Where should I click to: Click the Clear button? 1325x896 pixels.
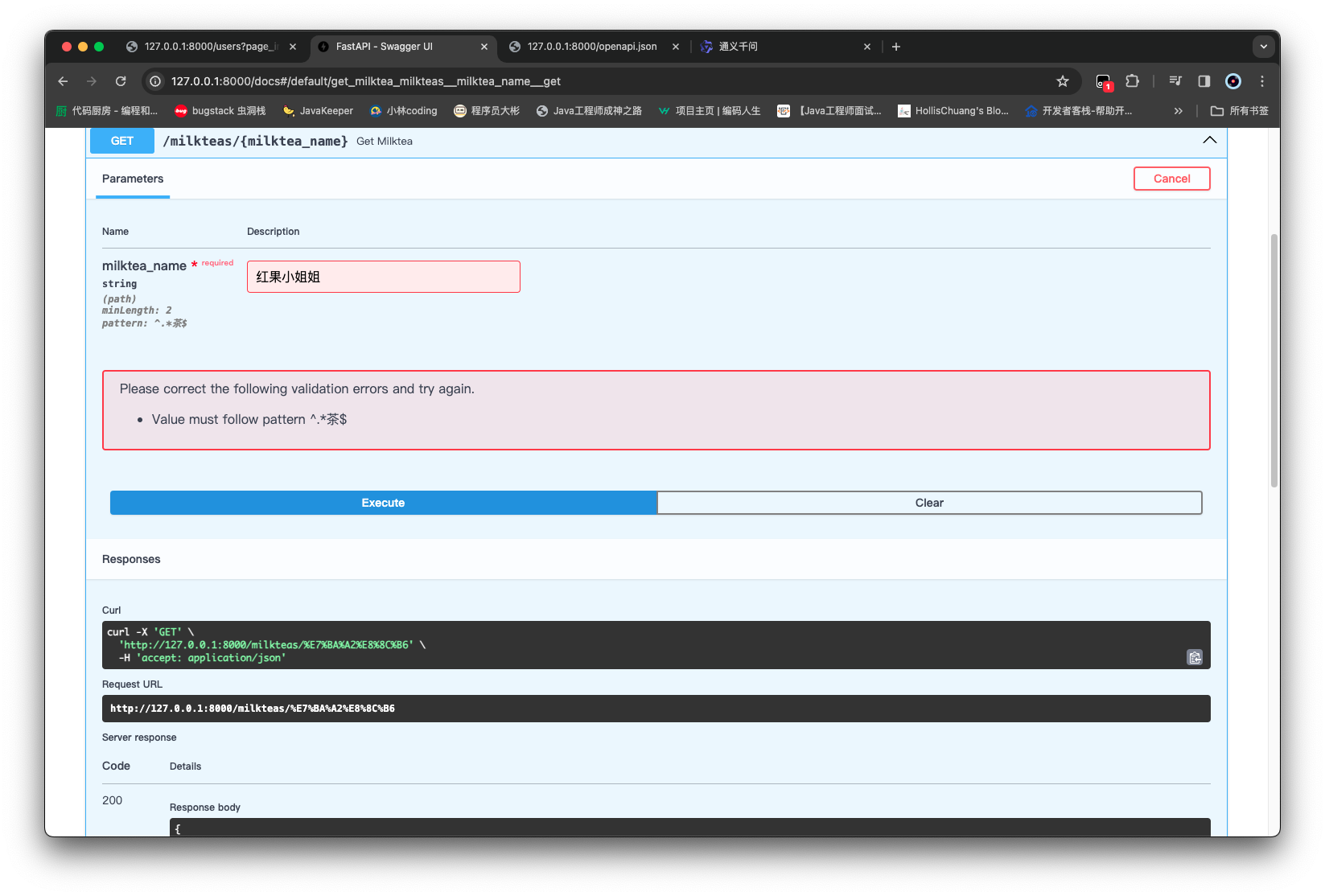click(929, 503)
